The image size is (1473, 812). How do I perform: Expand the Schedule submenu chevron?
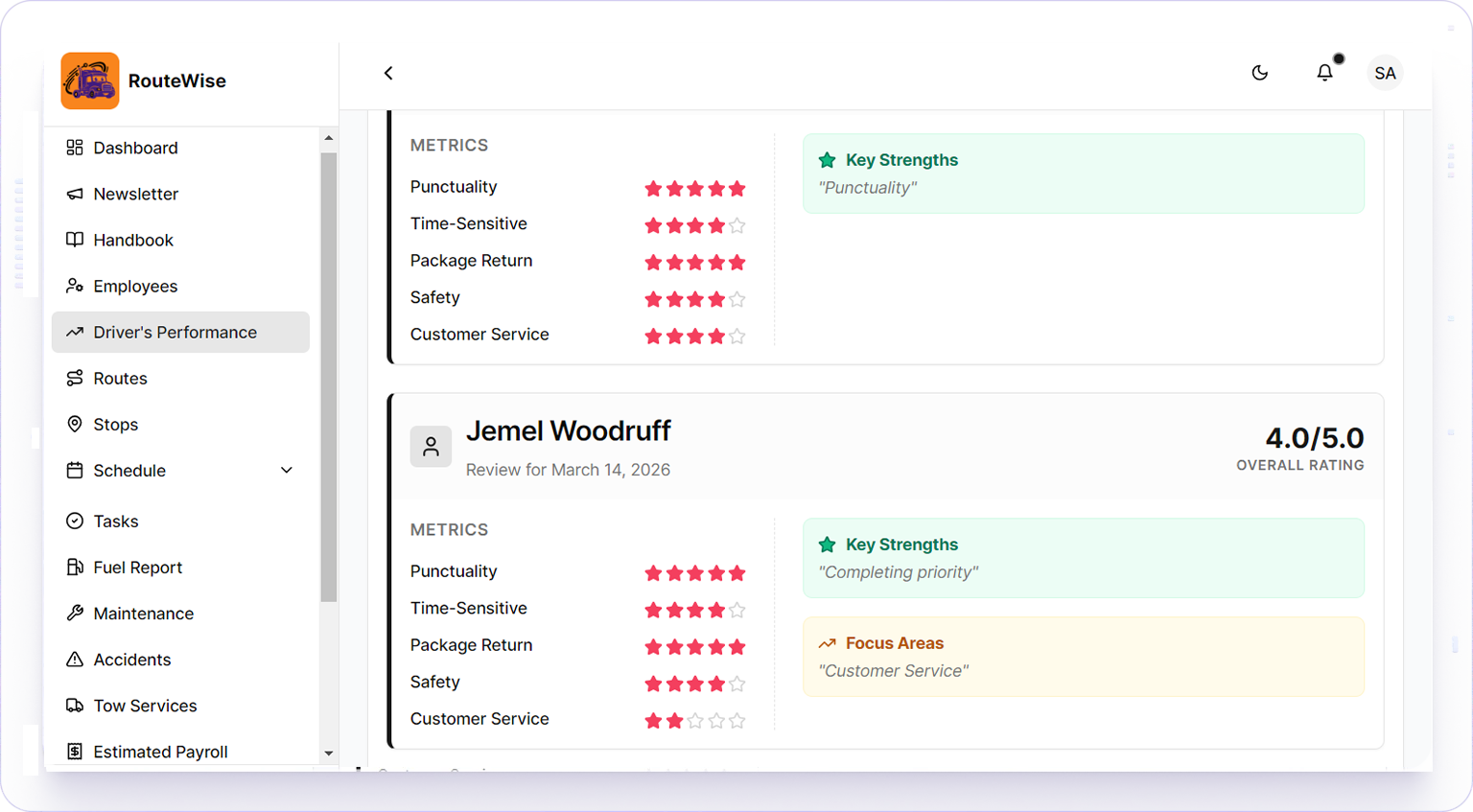286,470
